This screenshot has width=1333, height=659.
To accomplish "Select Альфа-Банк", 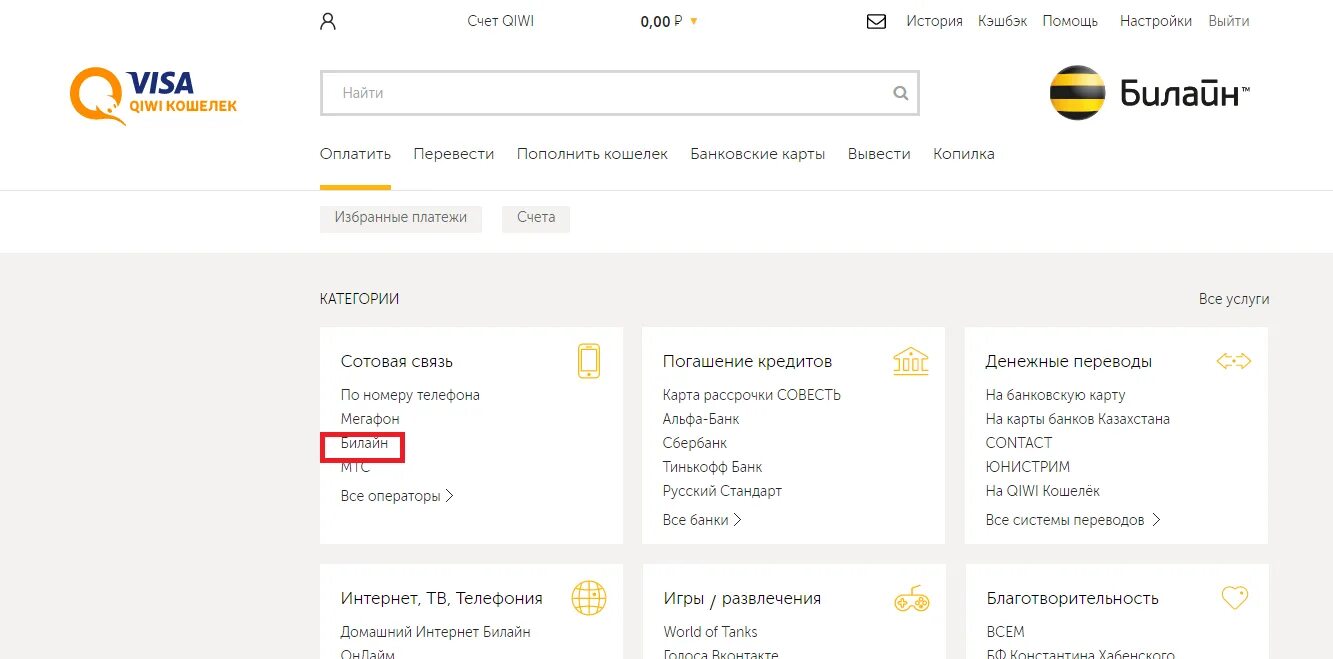I will (701, 419).
